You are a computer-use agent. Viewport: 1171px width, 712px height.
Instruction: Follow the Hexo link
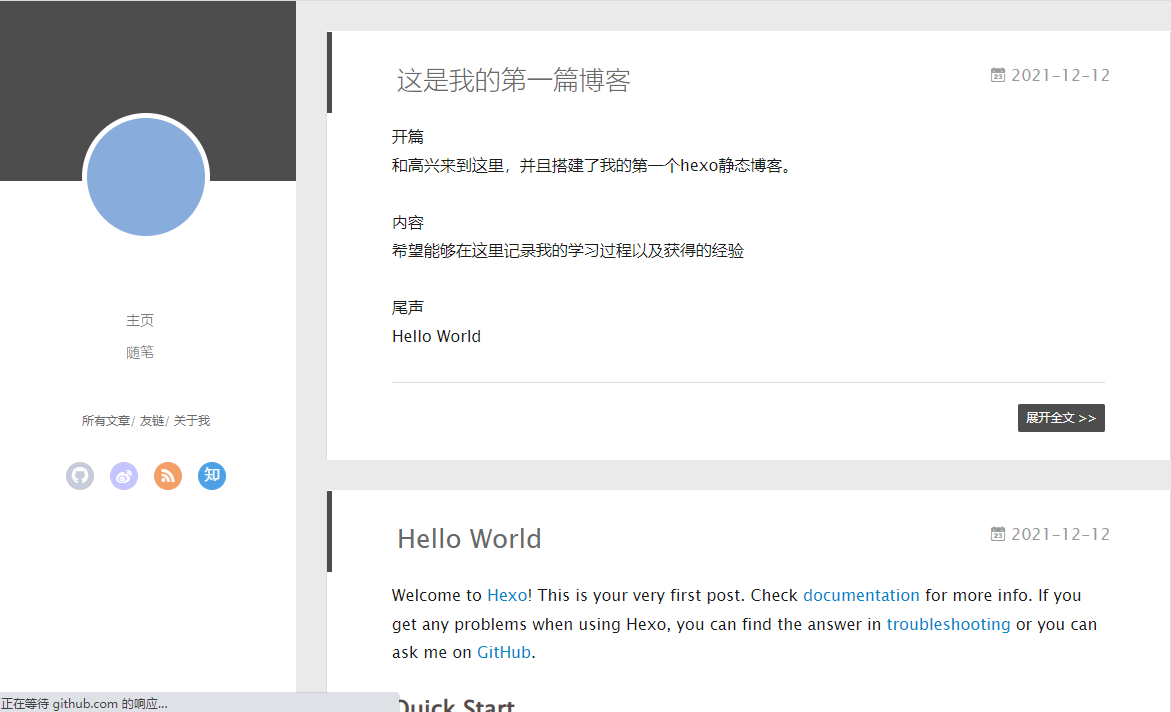507,595
